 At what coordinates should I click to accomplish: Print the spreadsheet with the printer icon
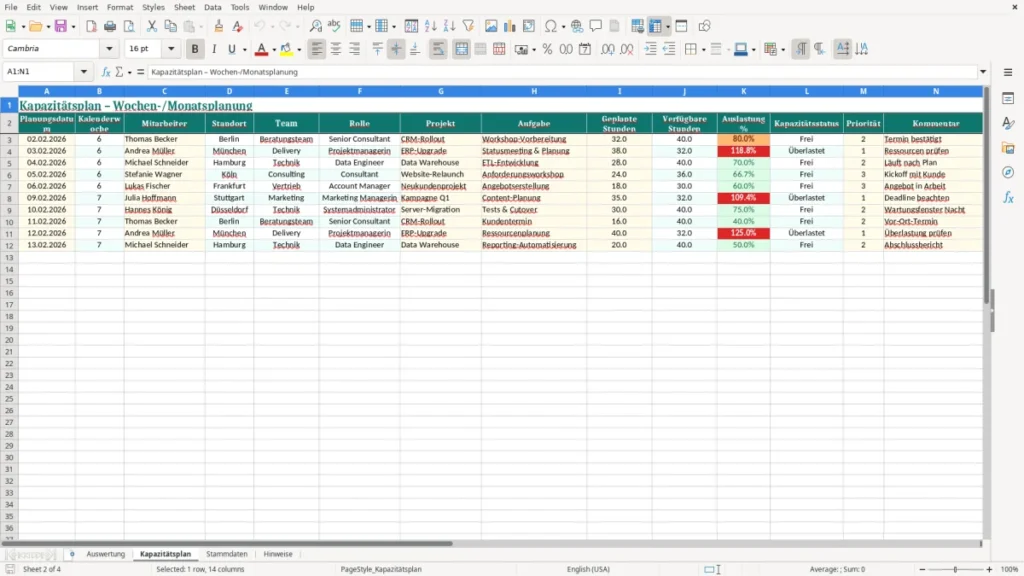pos(110,26)
